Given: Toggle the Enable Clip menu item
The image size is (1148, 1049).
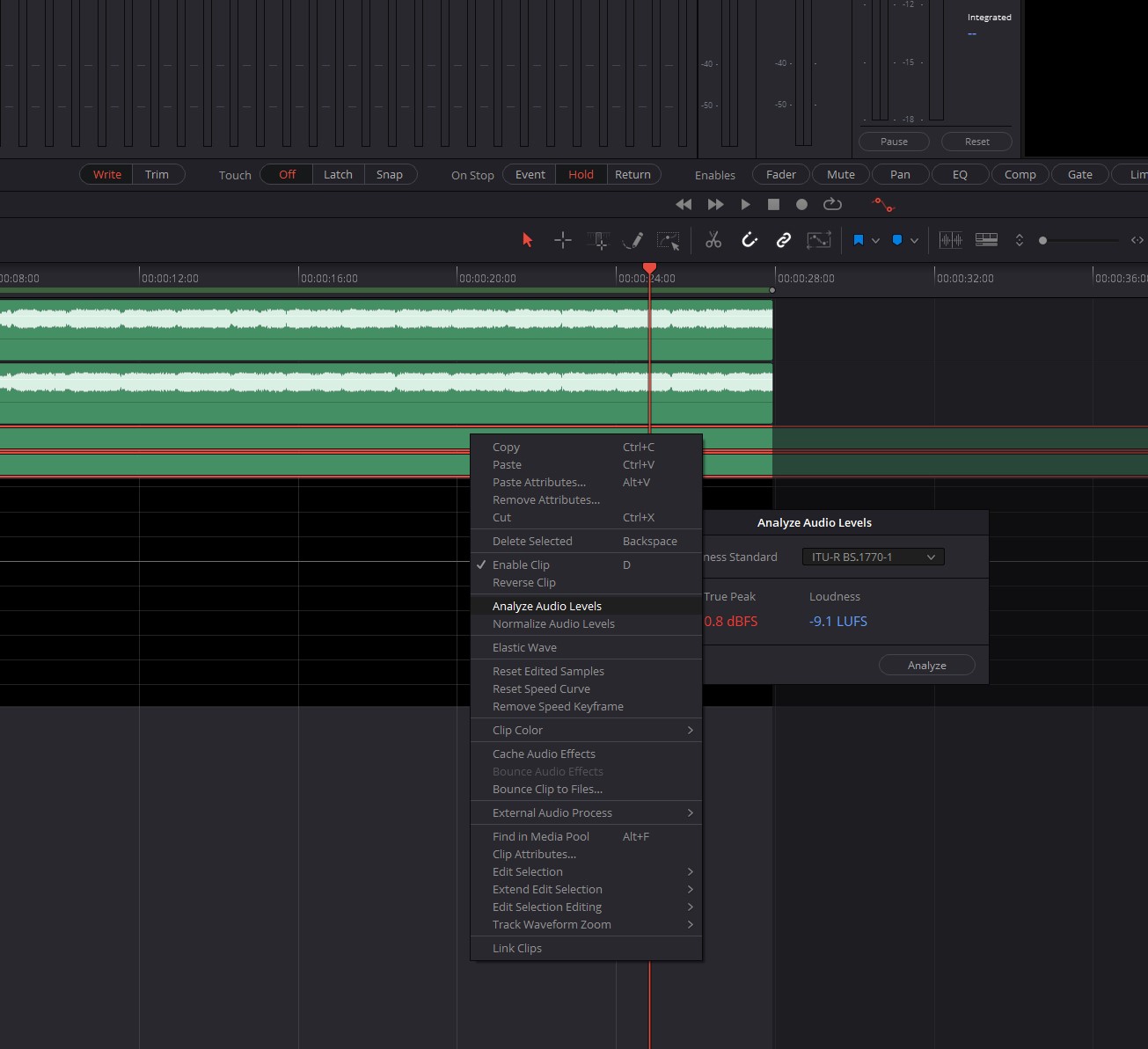Looking at the screenshot, I should pos(586,565).
